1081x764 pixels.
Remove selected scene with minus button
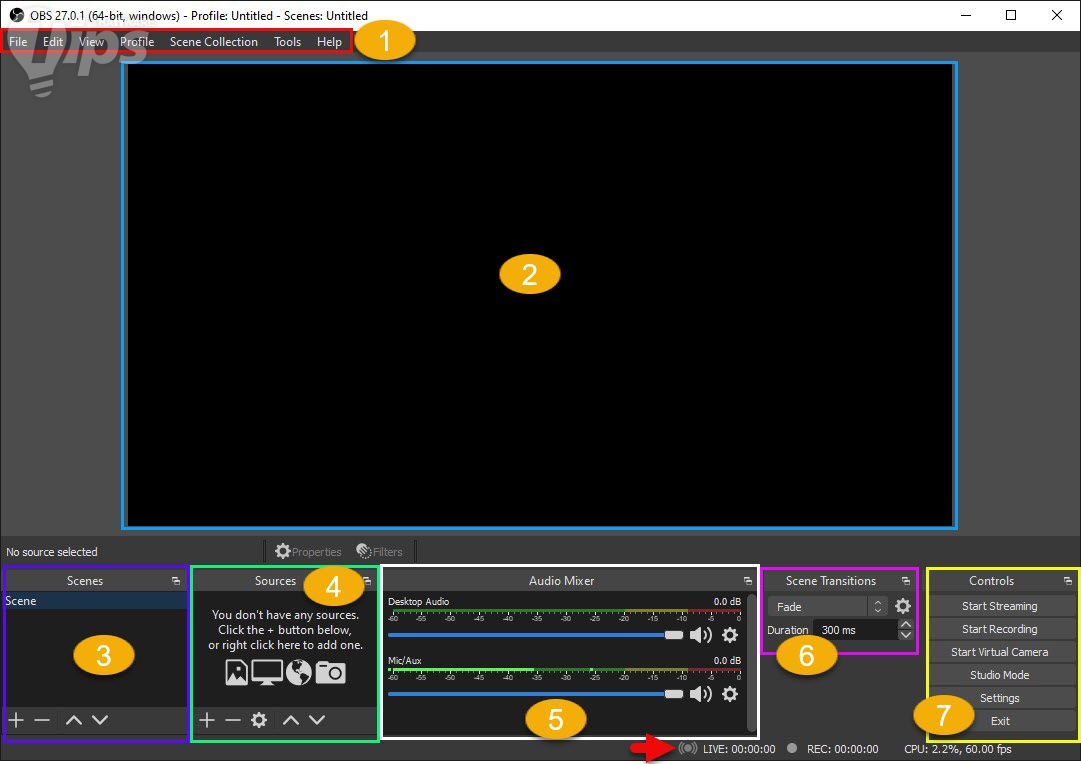[42, 720]
